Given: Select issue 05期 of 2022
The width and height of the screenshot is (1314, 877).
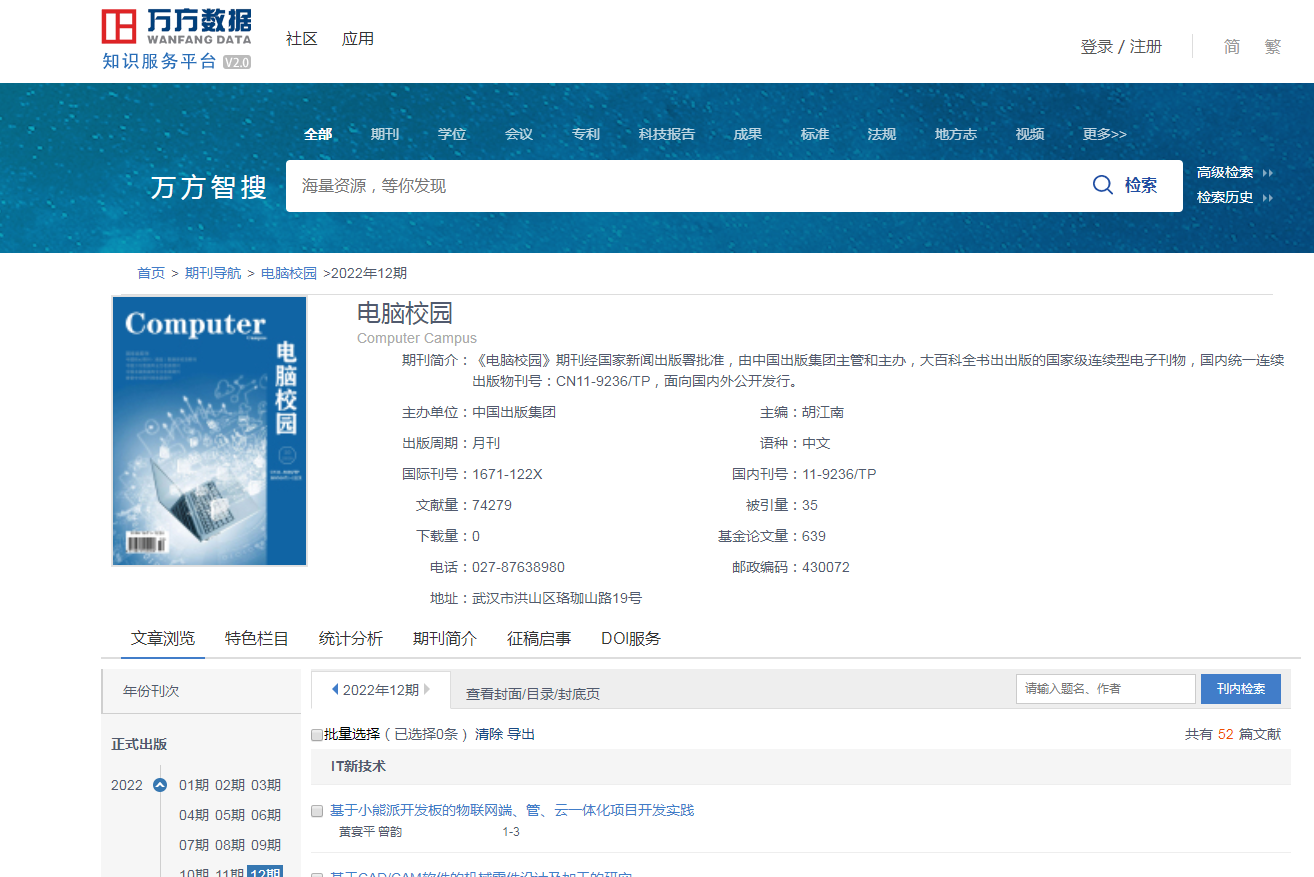Looking at the screenshot, I should point(230,815).
